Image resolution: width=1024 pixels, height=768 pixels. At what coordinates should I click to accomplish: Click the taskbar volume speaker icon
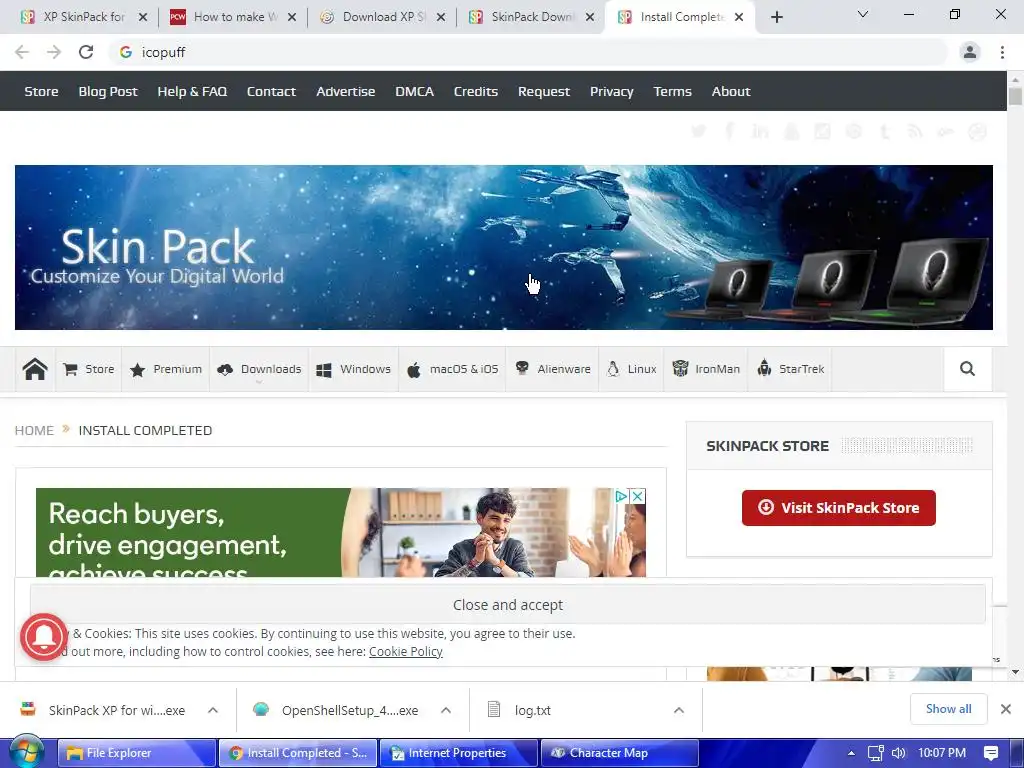click(899, 753)
